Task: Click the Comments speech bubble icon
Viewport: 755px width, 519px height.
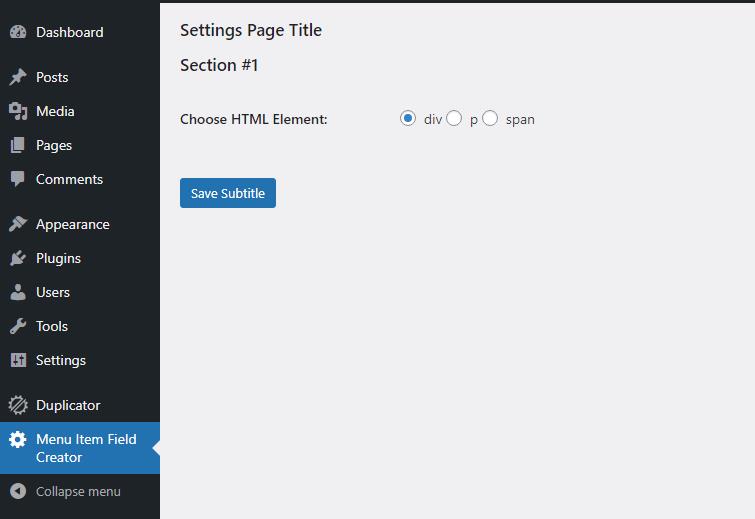Action: (x=17, y=179)
